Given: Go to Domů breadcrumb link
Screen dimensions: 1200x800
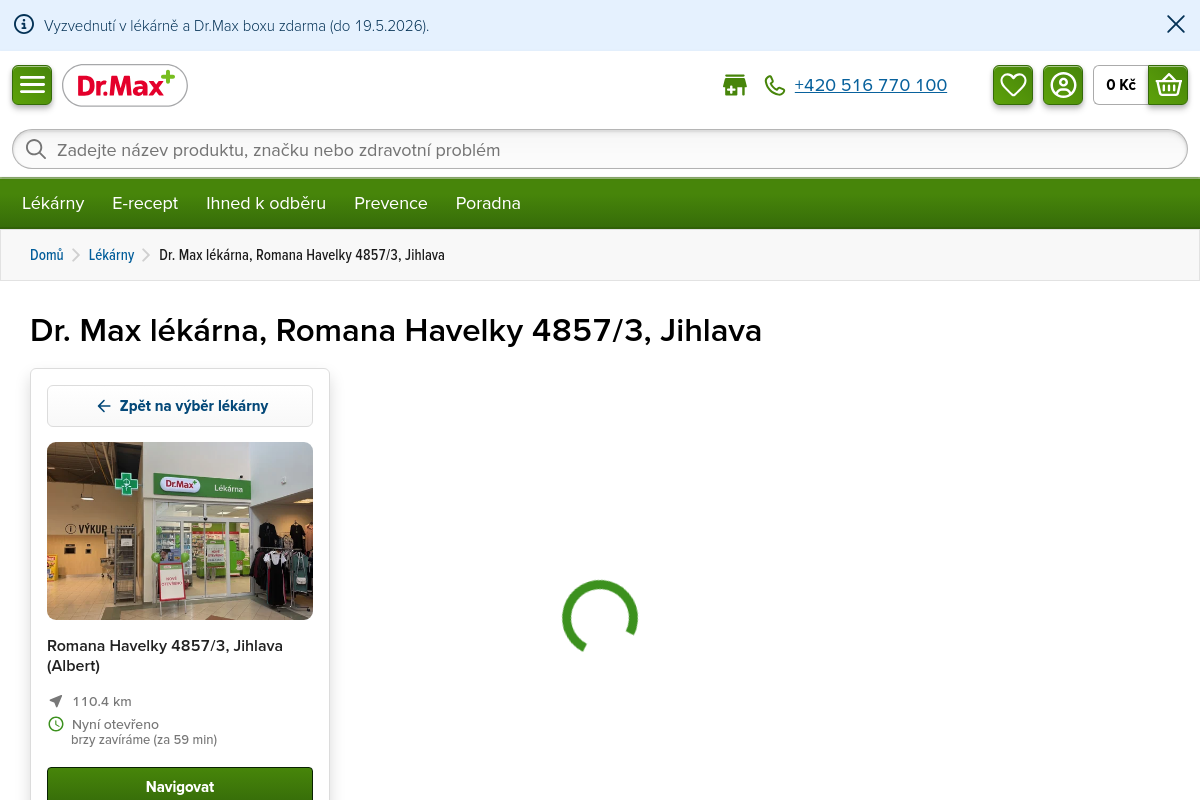Looking at the screenshot, I should point(47,255).
